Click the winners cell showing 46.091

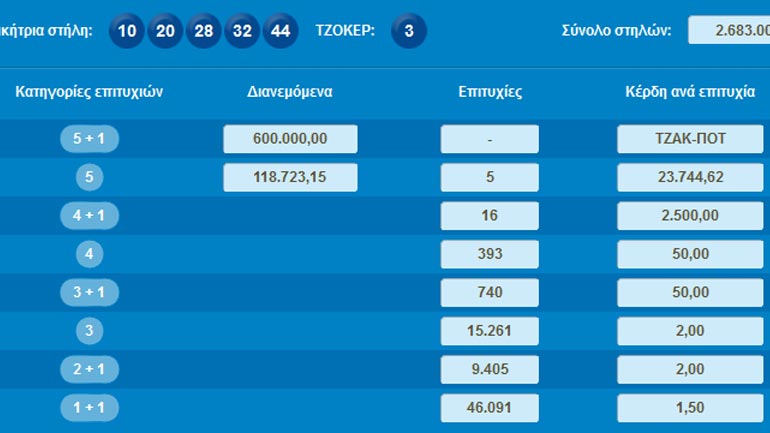coord(490,407)
